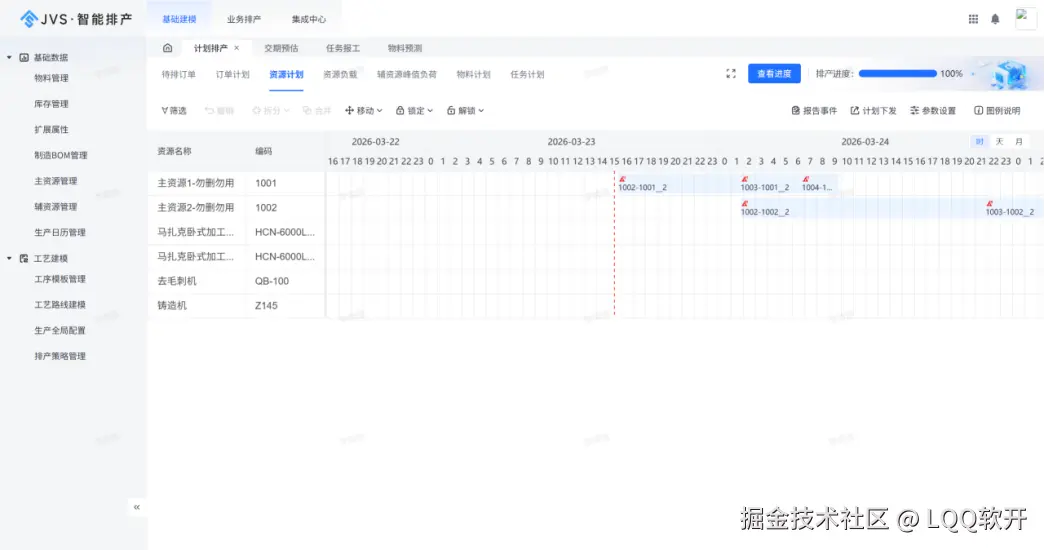Open 工艺路线建模 in the sidebar
1045x550 pixels.
click(60, 305)
